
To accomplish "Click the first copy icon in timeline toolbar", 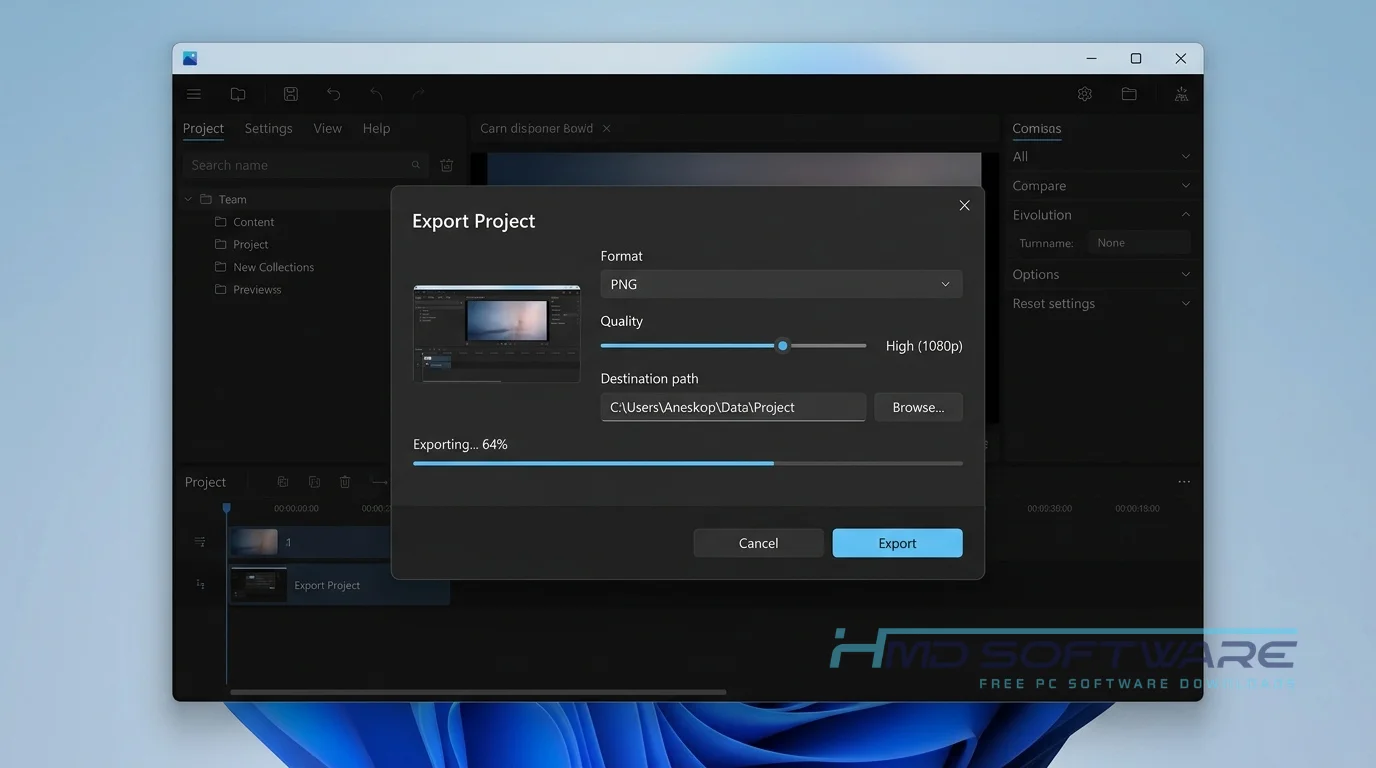I will pyautogui.click(x=283, y=482).
